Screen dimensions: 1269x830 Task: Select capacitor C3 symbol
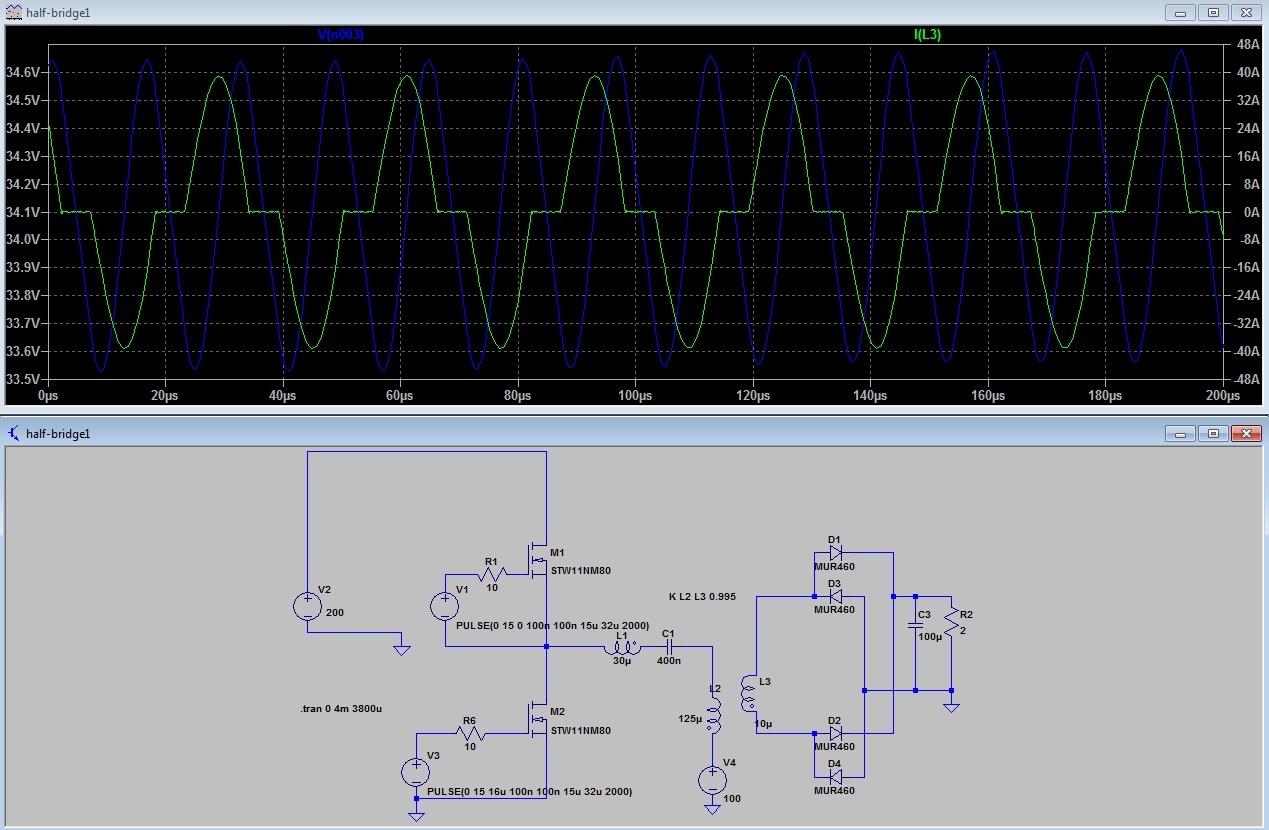coord(915,626)
